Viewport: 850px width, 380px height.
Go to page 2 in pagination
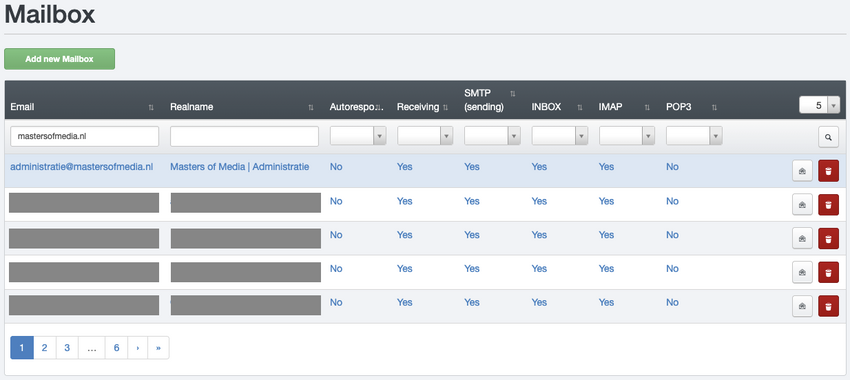(x=44, y=347)
